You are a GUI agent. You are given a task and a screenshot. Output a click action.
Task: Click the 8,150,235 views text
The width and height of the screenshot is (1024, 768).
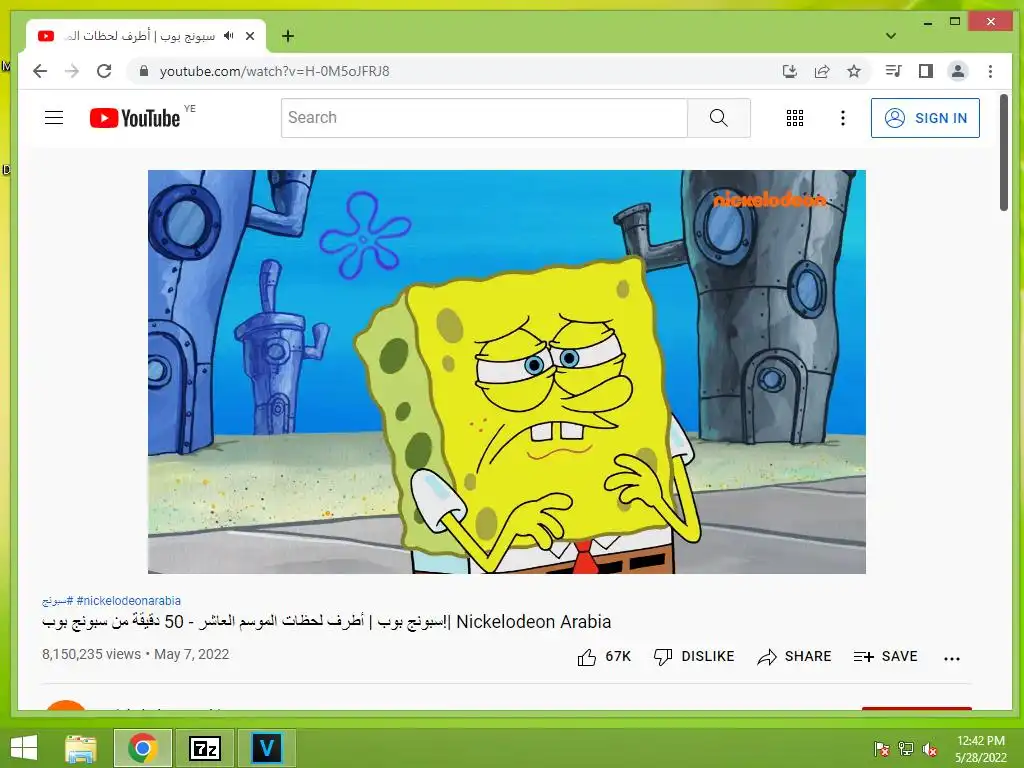coord(91,654)
